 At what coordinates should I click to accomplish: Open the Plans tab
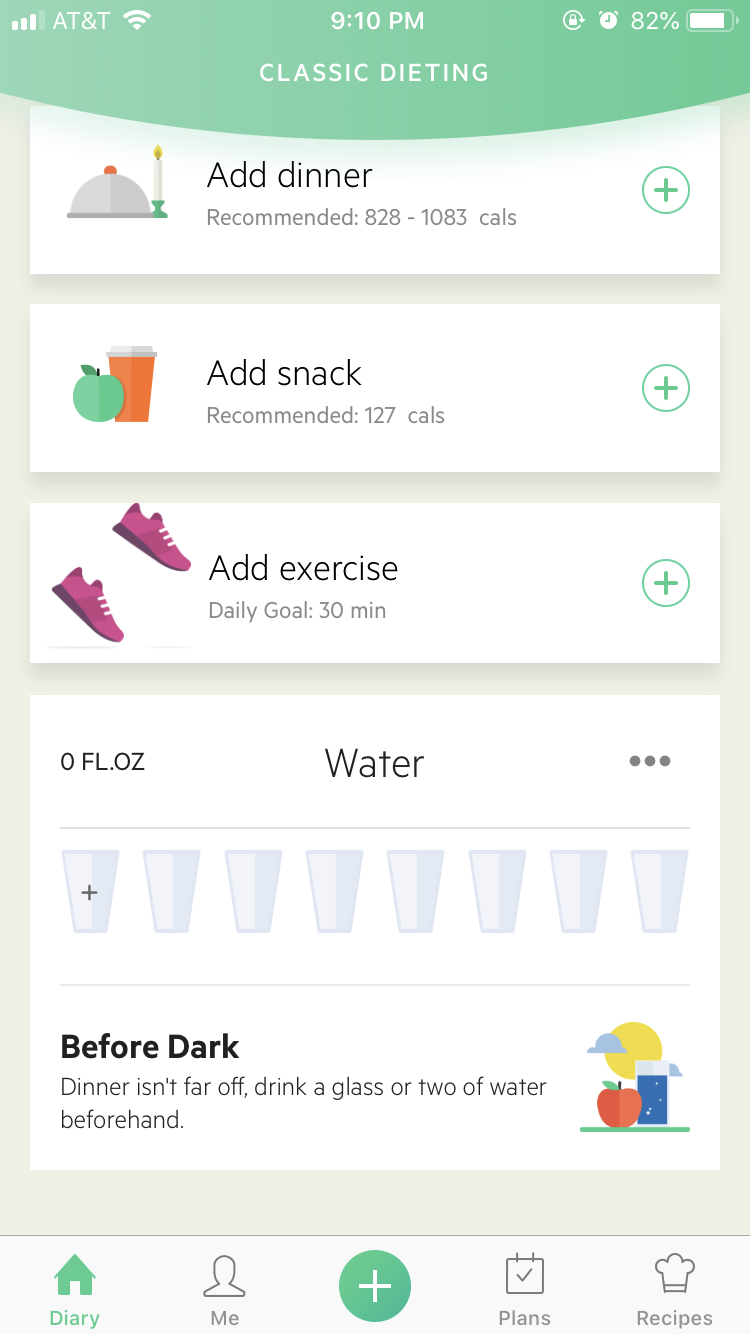tap(524, 1289)
